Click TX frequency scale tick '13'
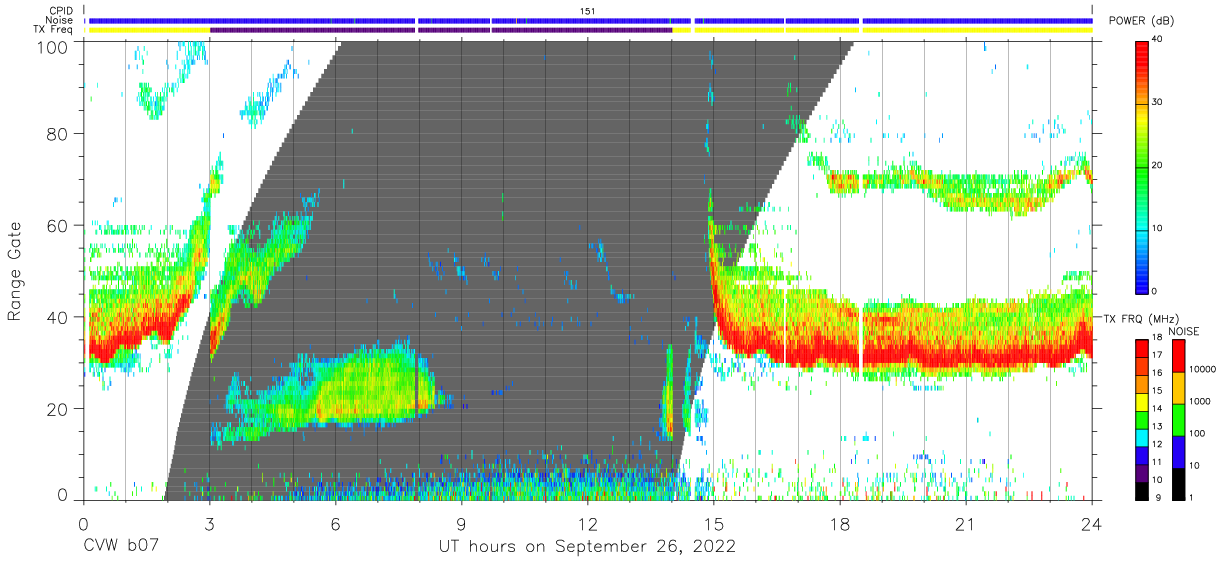 coord(1159,427)
